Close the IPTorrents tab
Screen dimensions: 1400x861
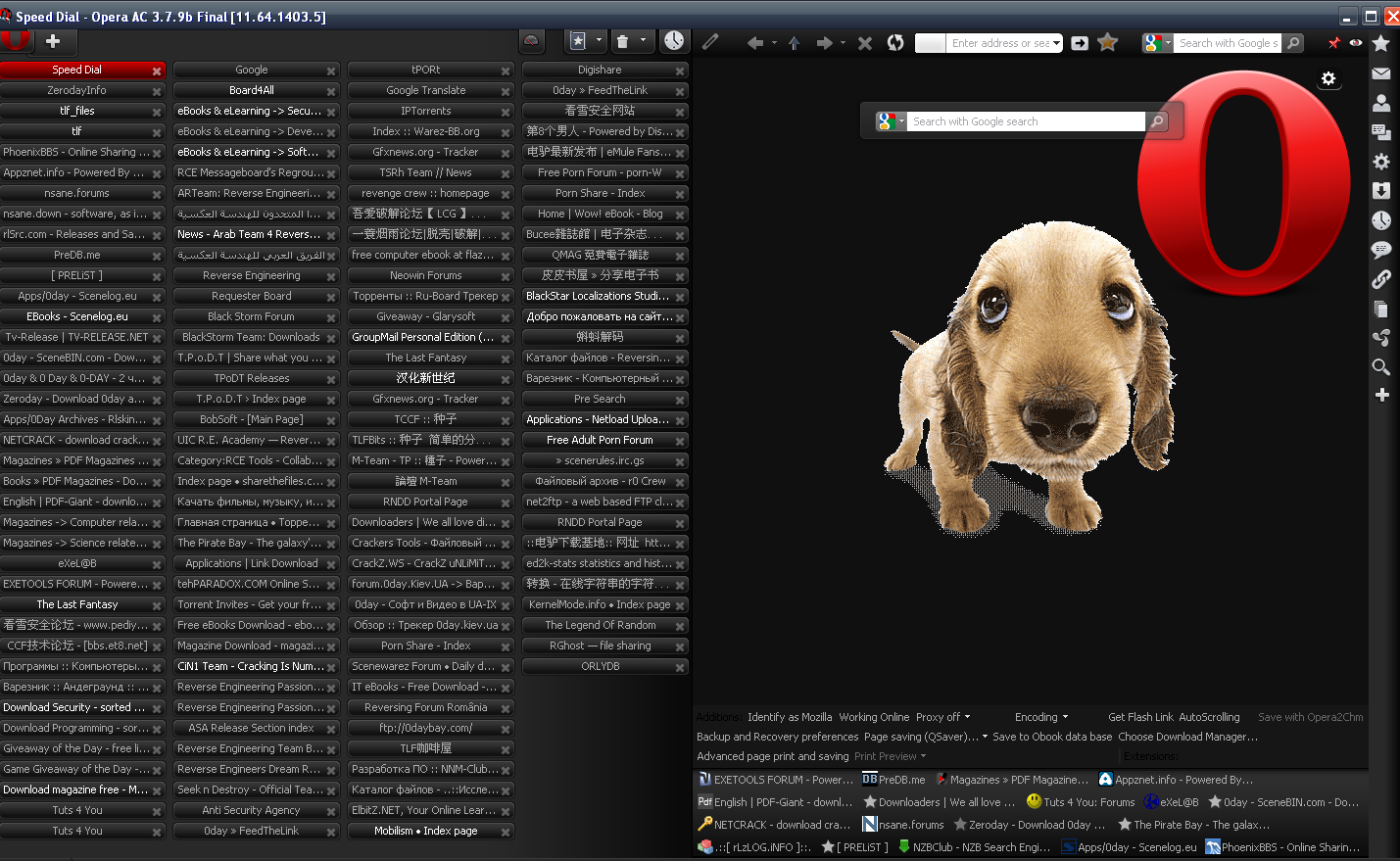505,113
